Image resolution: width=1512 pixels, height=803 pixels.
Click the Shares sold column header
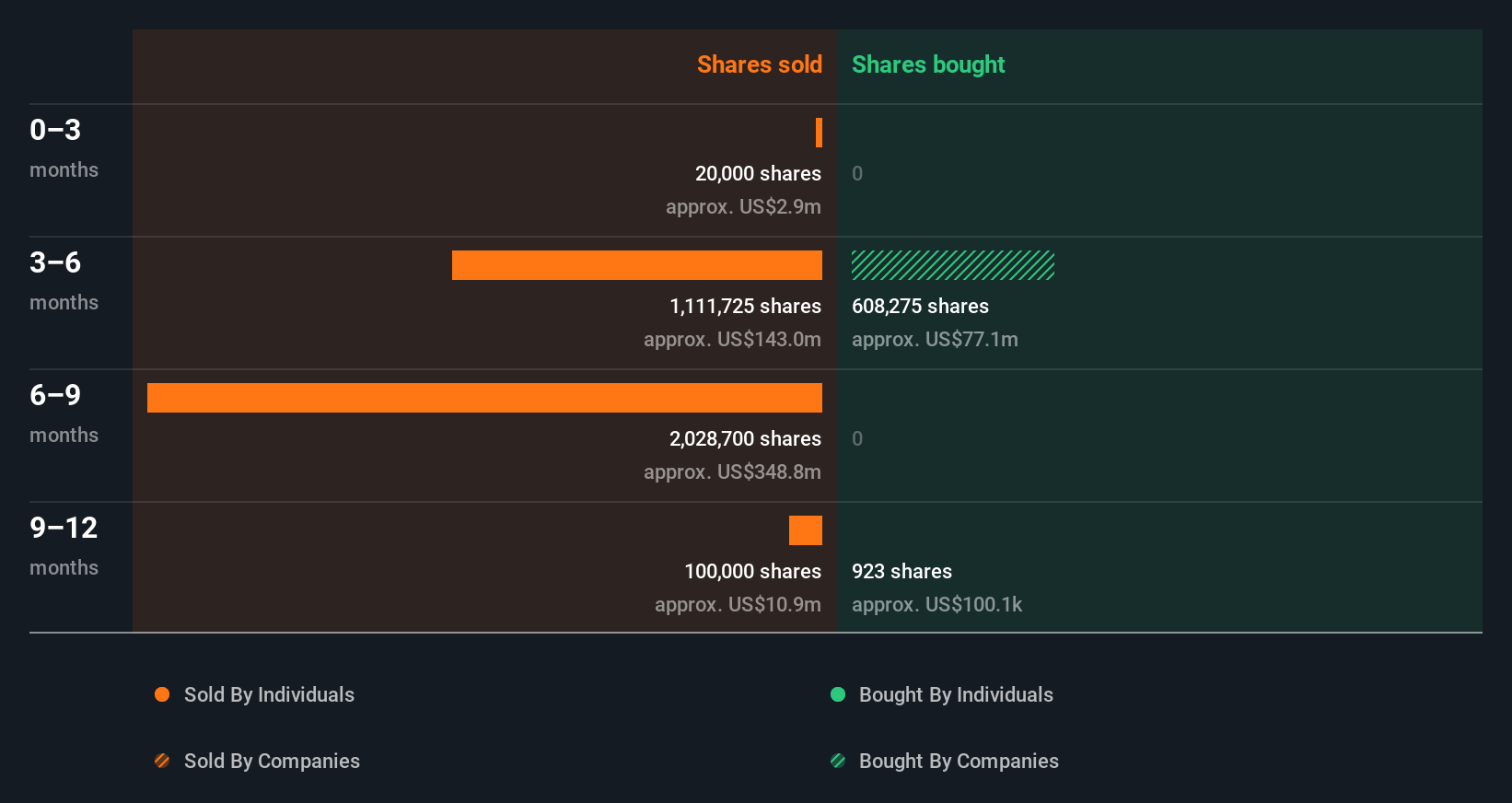click(x=760, y=64)
